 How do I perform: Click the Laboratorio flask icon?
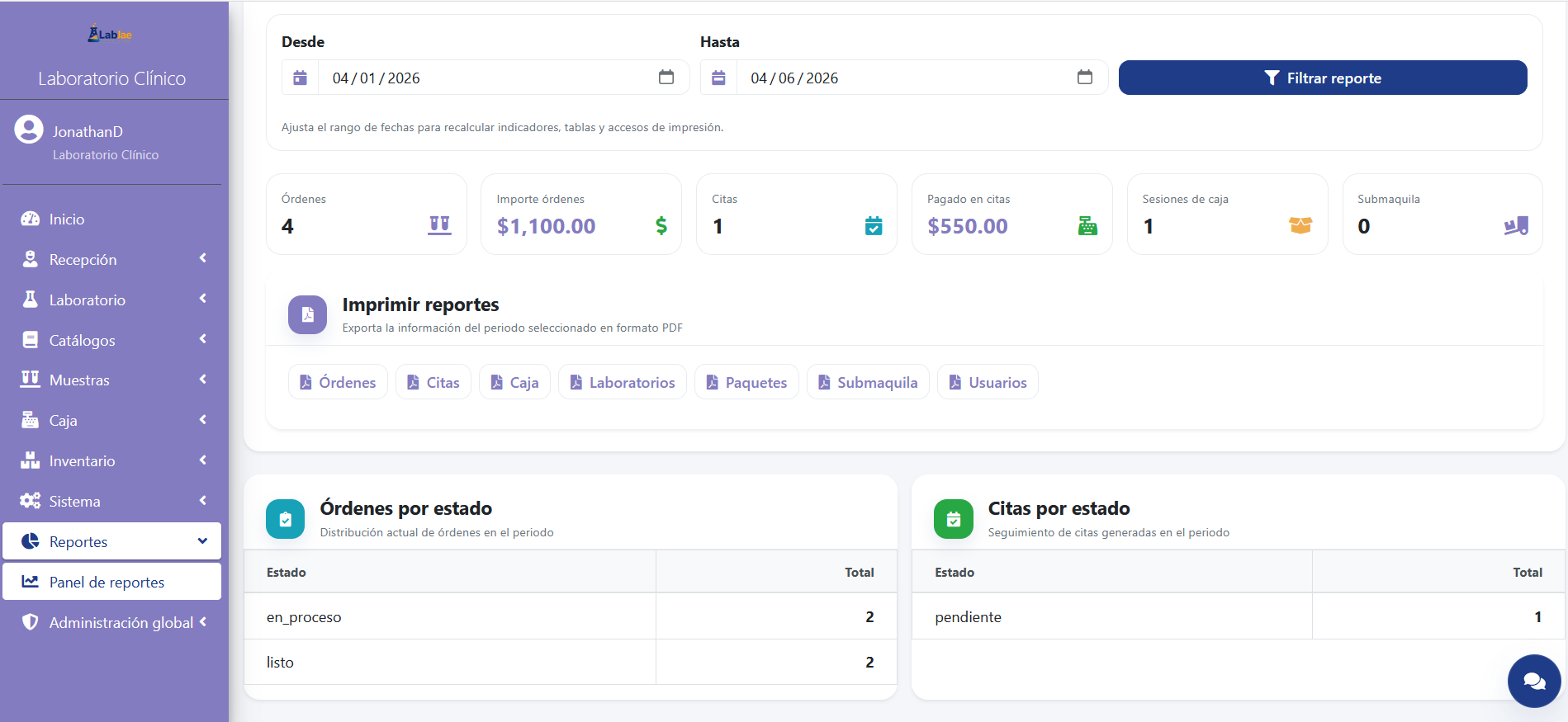tap(31, 300)
